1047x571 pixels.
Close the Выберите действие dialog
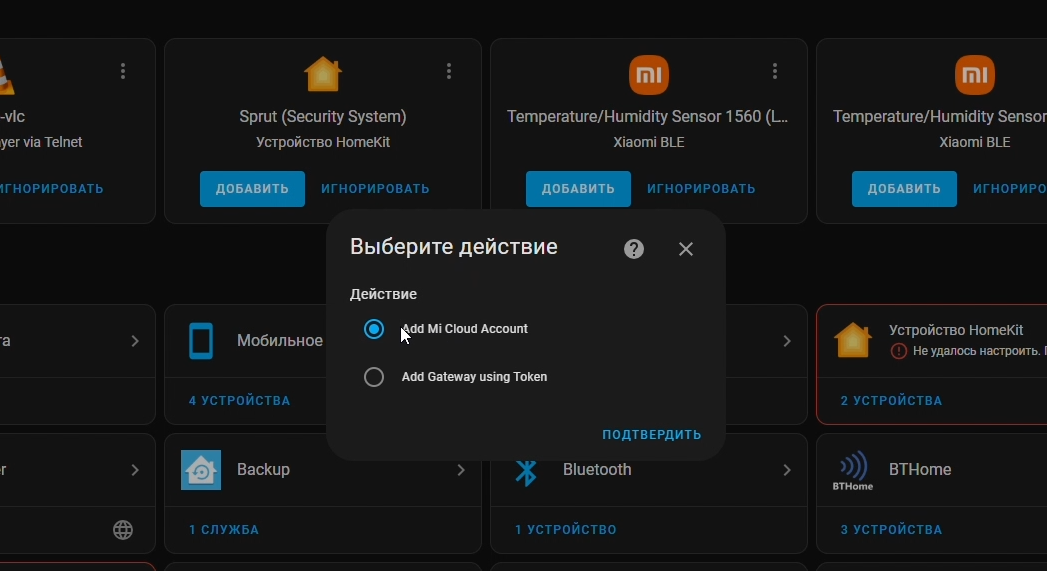point(686,249)
